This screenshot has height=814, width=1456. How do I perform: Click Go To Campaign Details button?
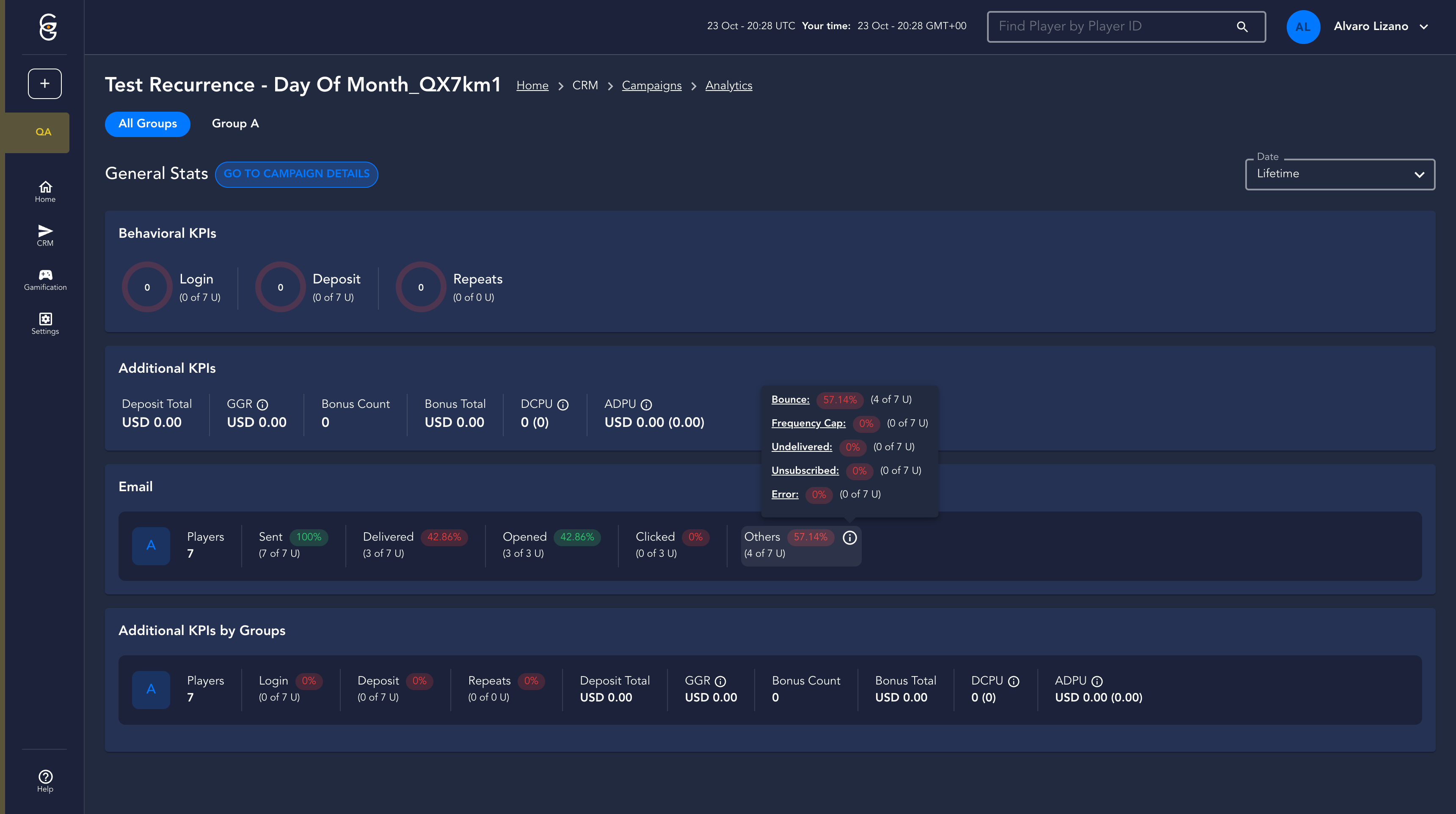tap(296, 174)
